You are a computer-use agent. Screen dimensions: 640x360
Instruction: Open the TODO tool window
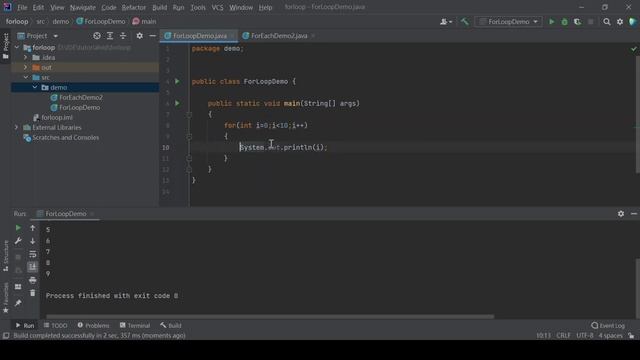[56, 325]
